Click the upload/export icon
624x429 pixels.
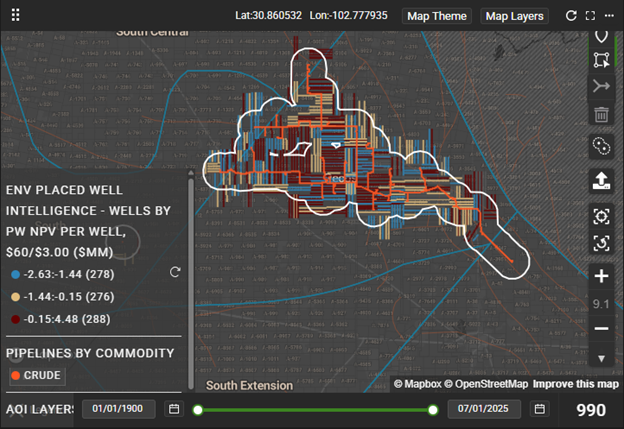click(x=602, y=181)
